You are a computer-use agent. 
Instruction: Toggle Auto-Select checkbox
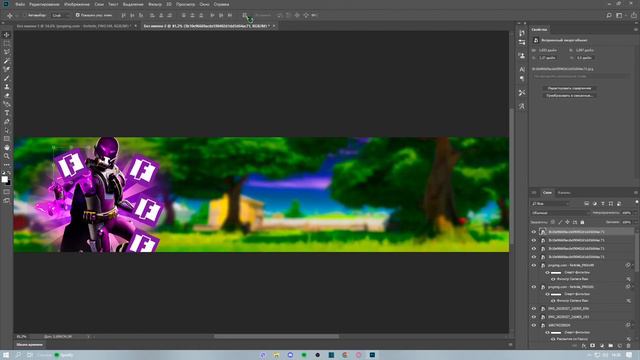pos(24,15)
